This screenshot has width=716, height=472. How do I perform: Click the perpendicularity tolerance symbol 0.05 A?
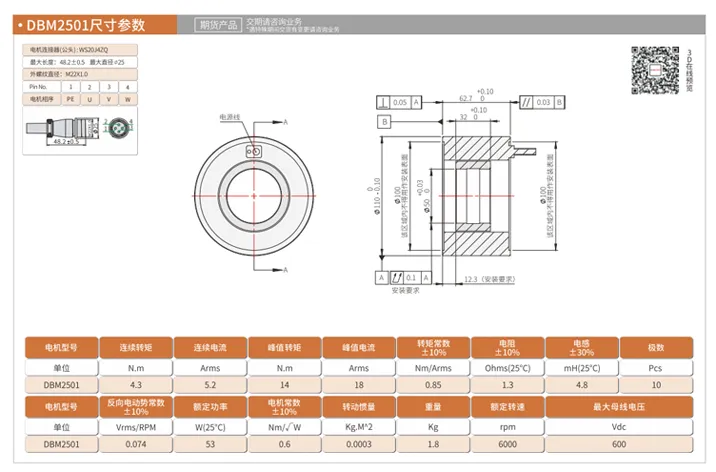398,102
